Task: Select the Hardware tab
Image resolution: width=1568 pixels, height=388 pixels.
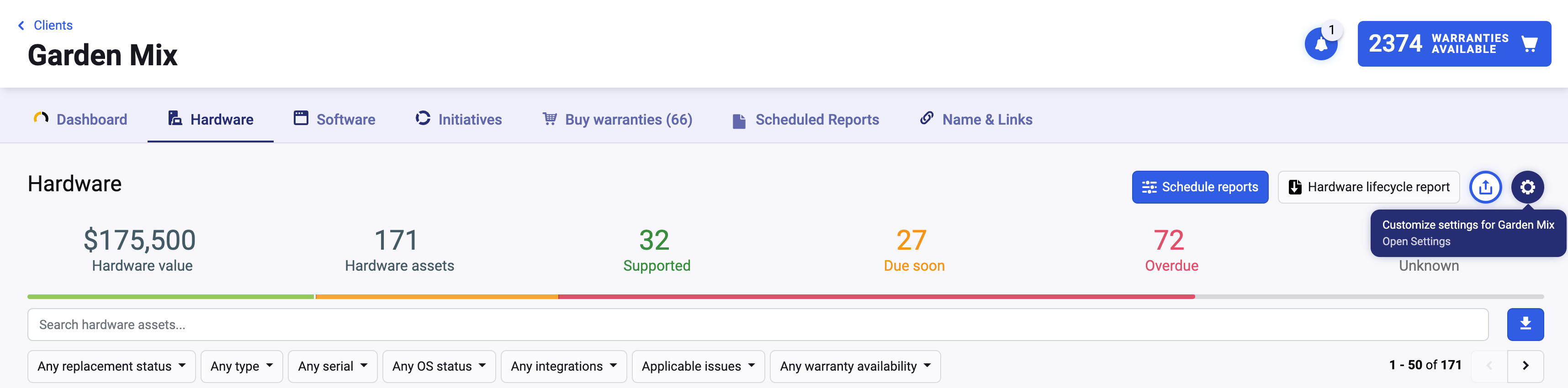Action: 211,119
